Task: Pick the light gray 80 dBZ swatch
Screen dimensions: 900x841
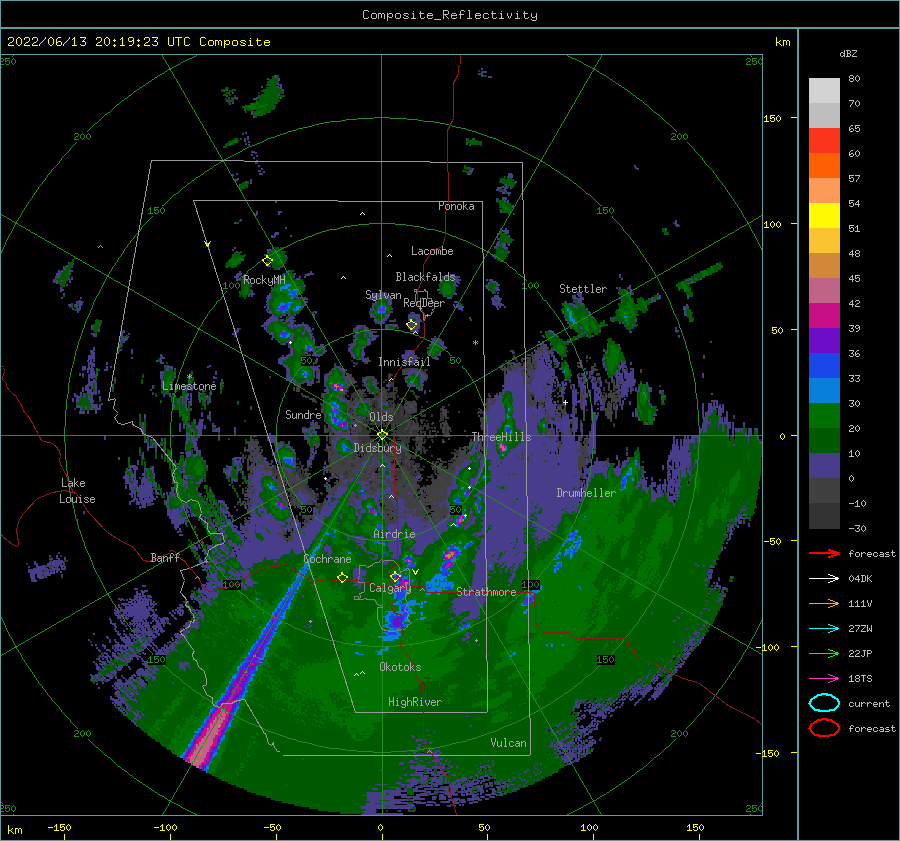Action: coord(824,90)
